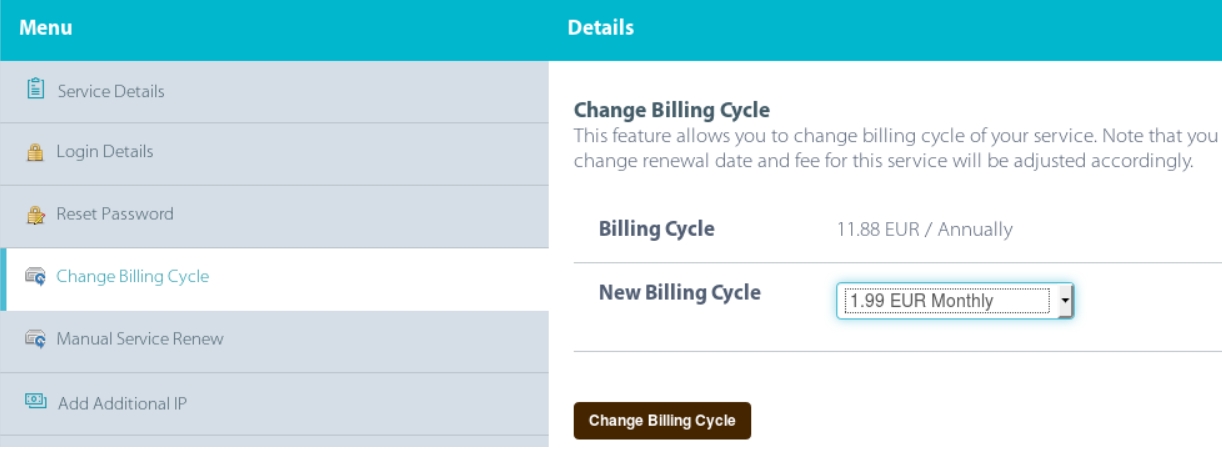Click the renew icon beside Manual Service Renew

click(x=33, y=339)
